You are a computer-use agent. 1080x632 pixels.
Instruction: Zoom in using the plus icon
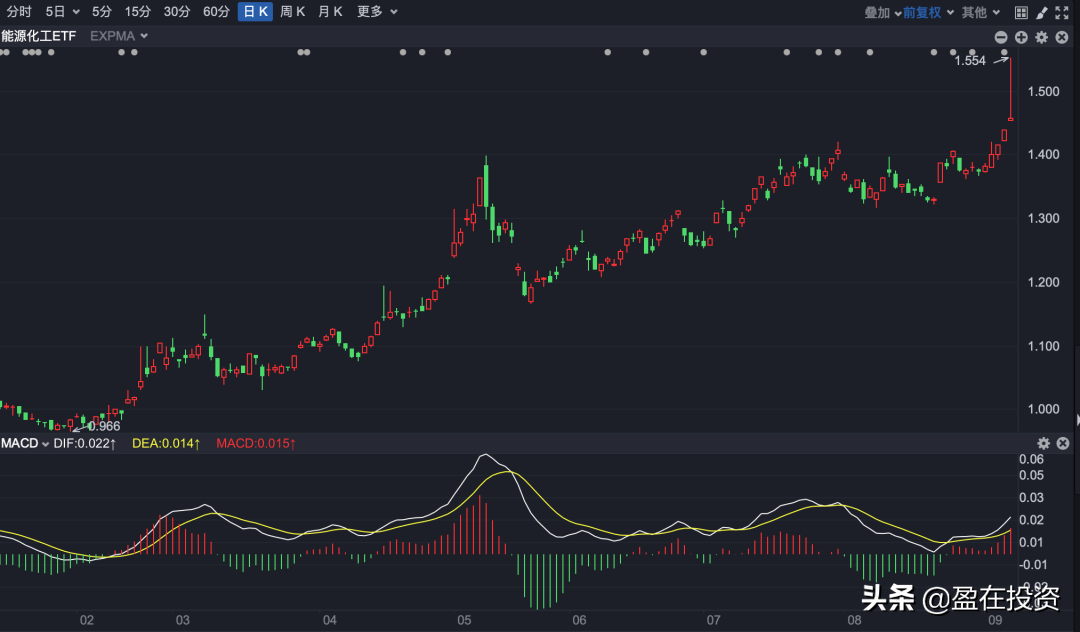[x=1020, y=37]
